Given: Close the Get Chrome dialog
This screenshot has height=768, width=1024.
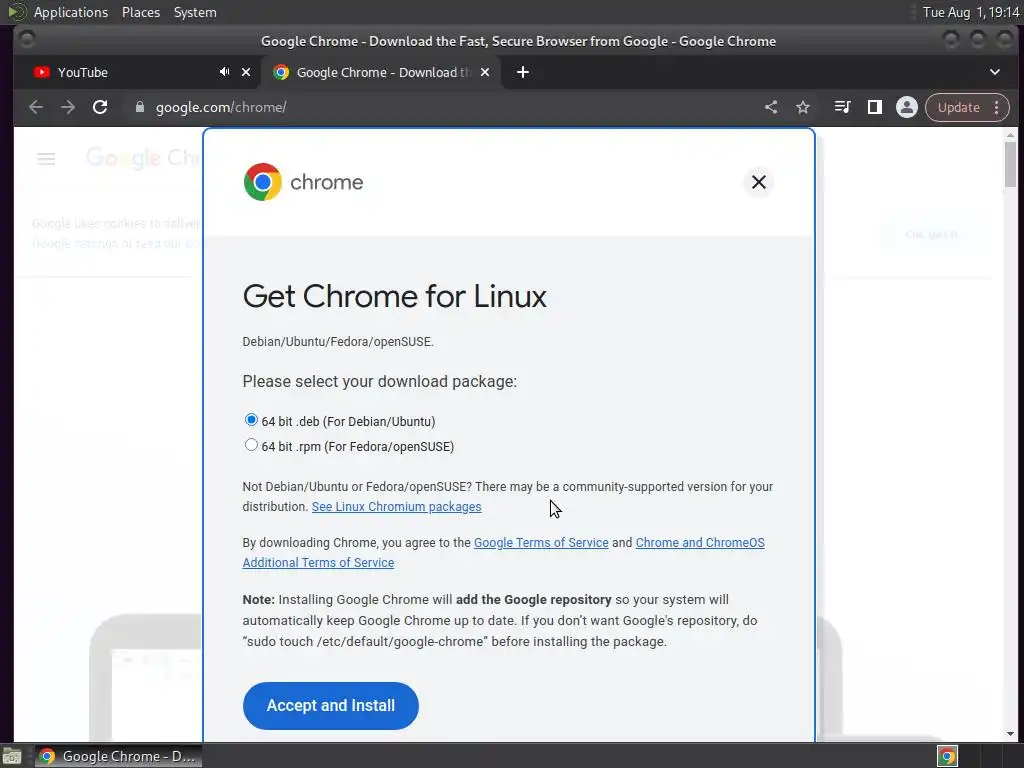Looking at the screenshot, I should pyautogui.click(x=759, y=182).
